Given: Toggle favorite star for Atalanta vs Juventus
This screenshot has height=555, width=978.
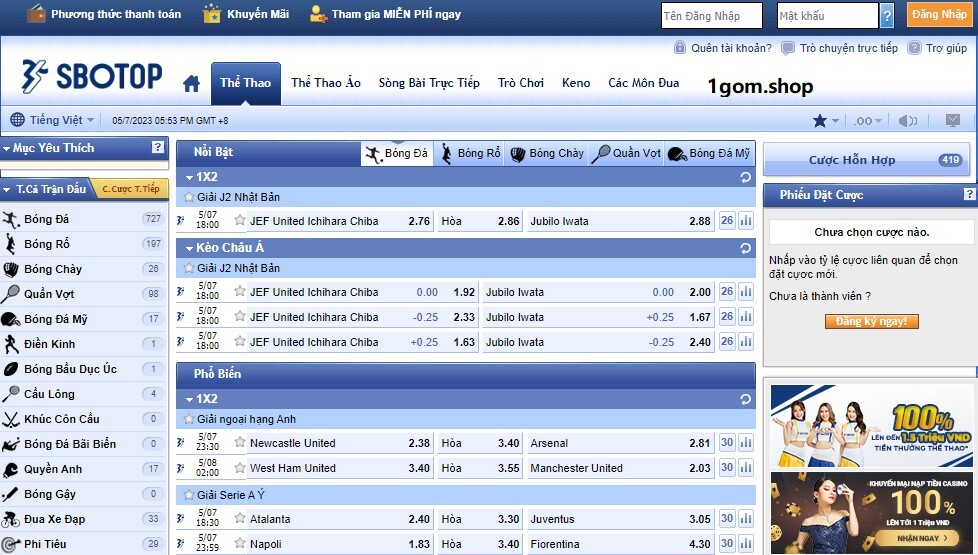Looking at the screenshot, I should click(240, 519).
